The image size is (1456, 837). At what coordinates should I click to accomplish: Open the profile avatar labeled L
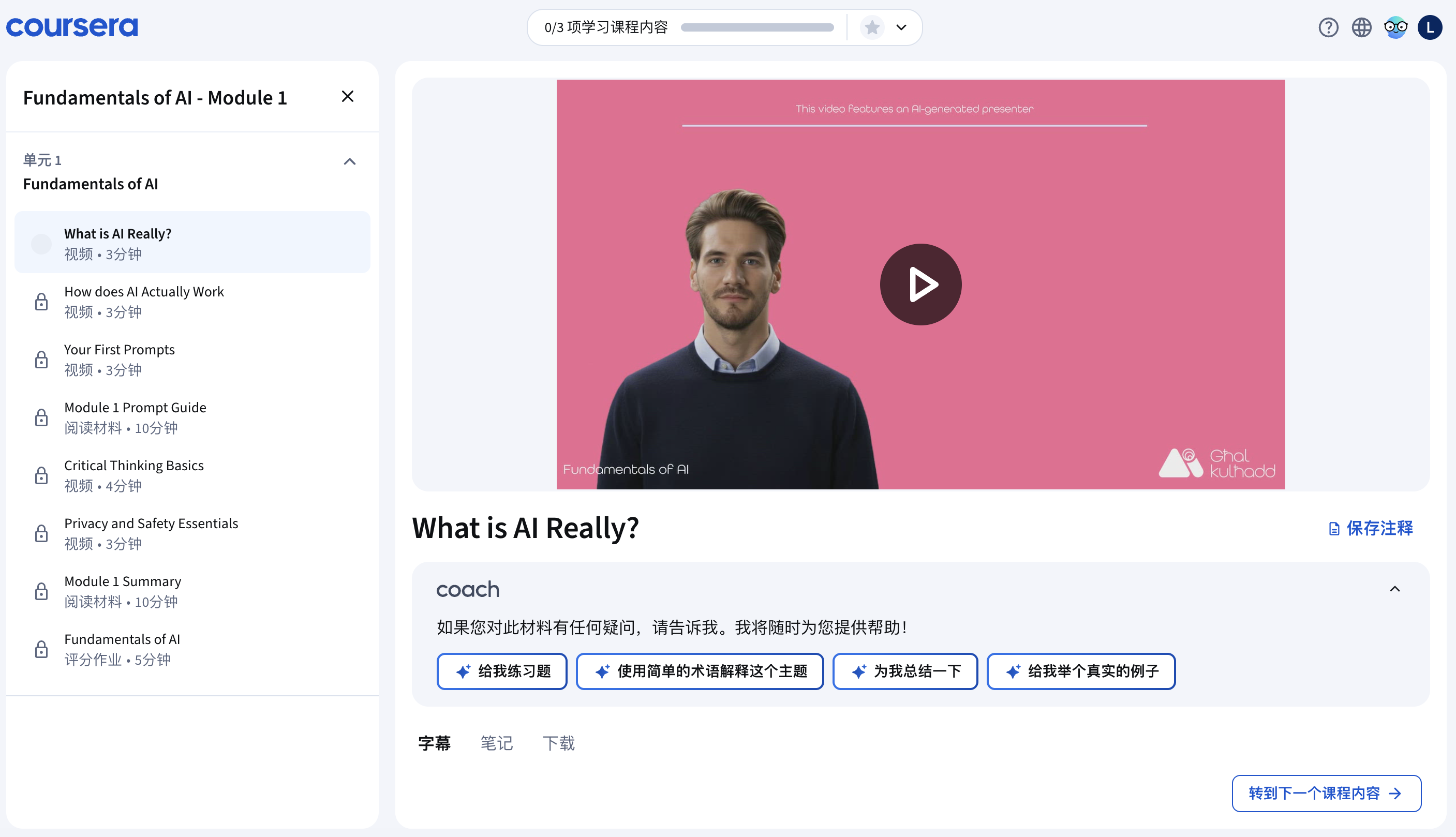tap(1430, 27)
